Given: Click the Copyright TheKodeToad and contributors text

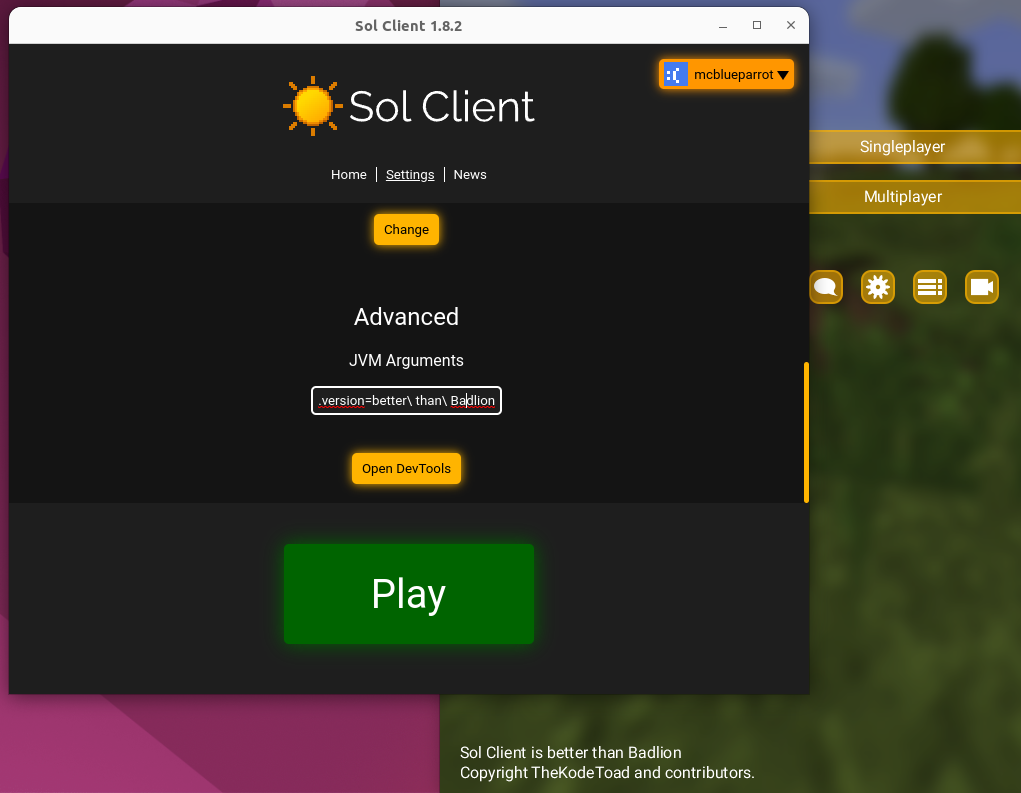Looking at the screenshot, I should [607, 773].
